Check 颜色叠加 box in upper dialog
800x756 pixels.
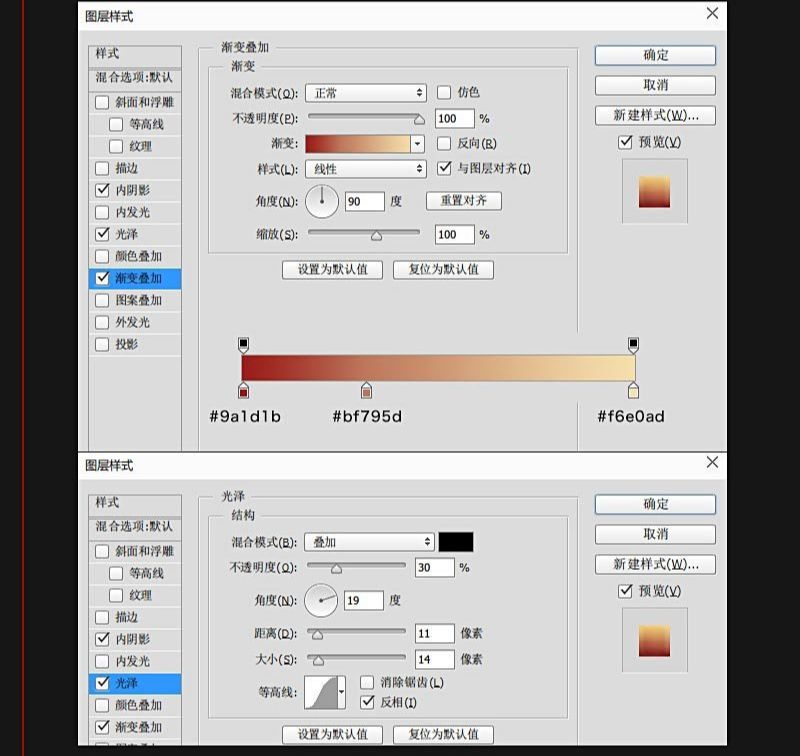pyautogui.click(x=102, y=256)
